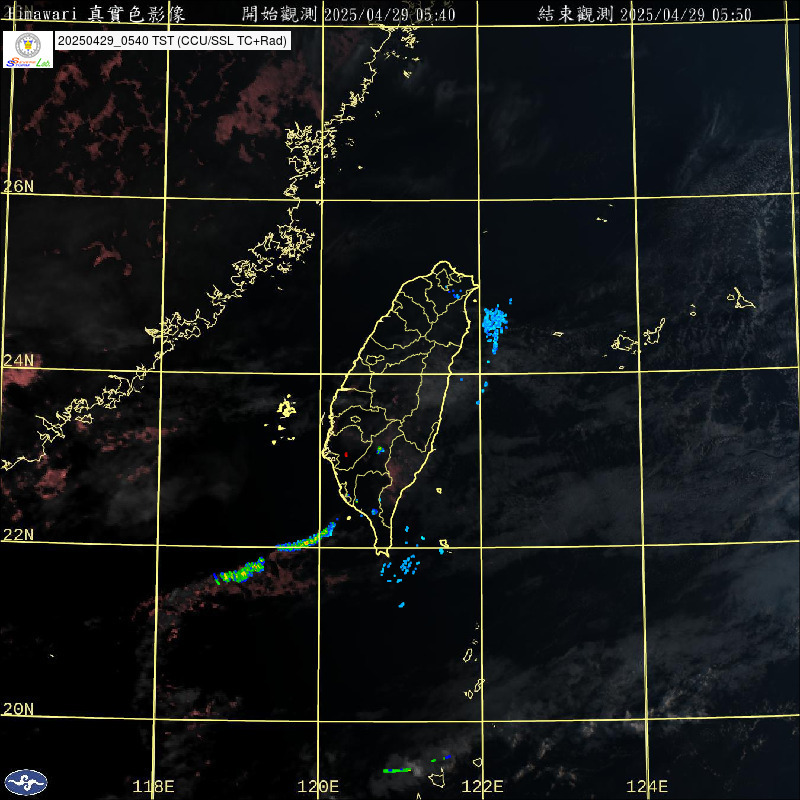The height and width of the screenshot is (800, 800).
Task: Click the 120E longitude label
Action: [x=318, y=786]
